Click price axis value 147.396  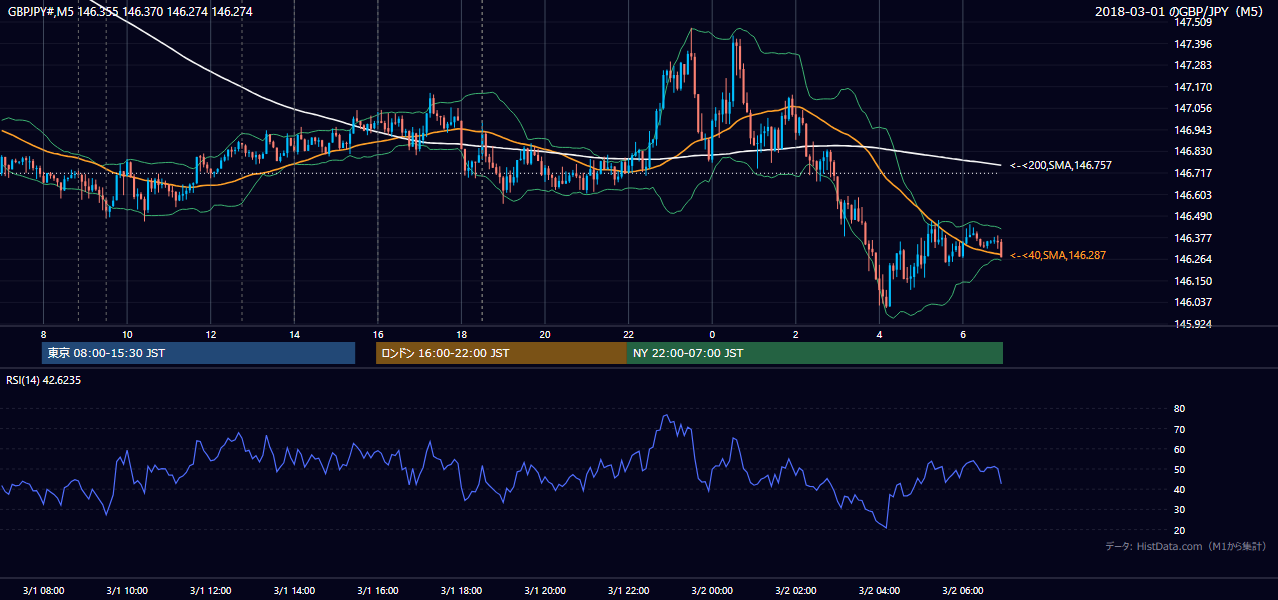pos(1193,44)
